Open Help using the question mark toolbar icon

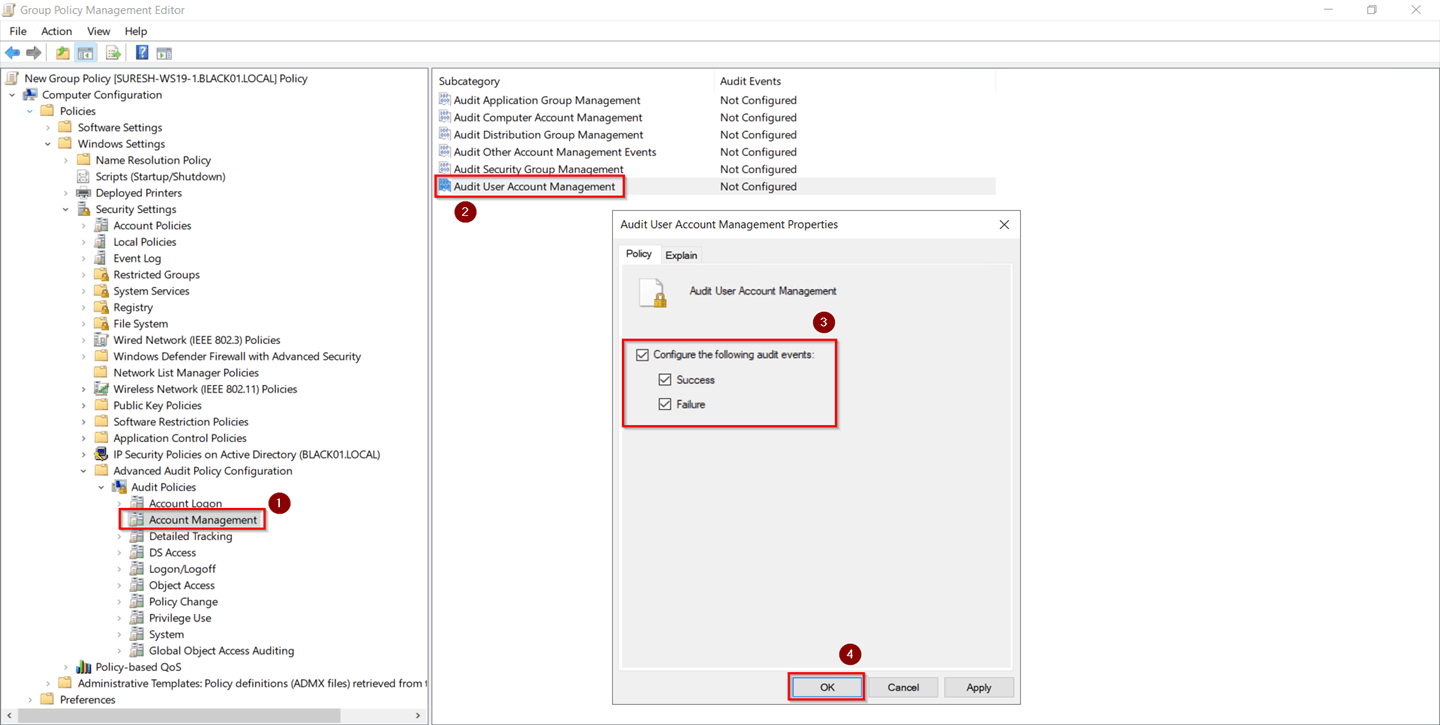tap(141, 52)
